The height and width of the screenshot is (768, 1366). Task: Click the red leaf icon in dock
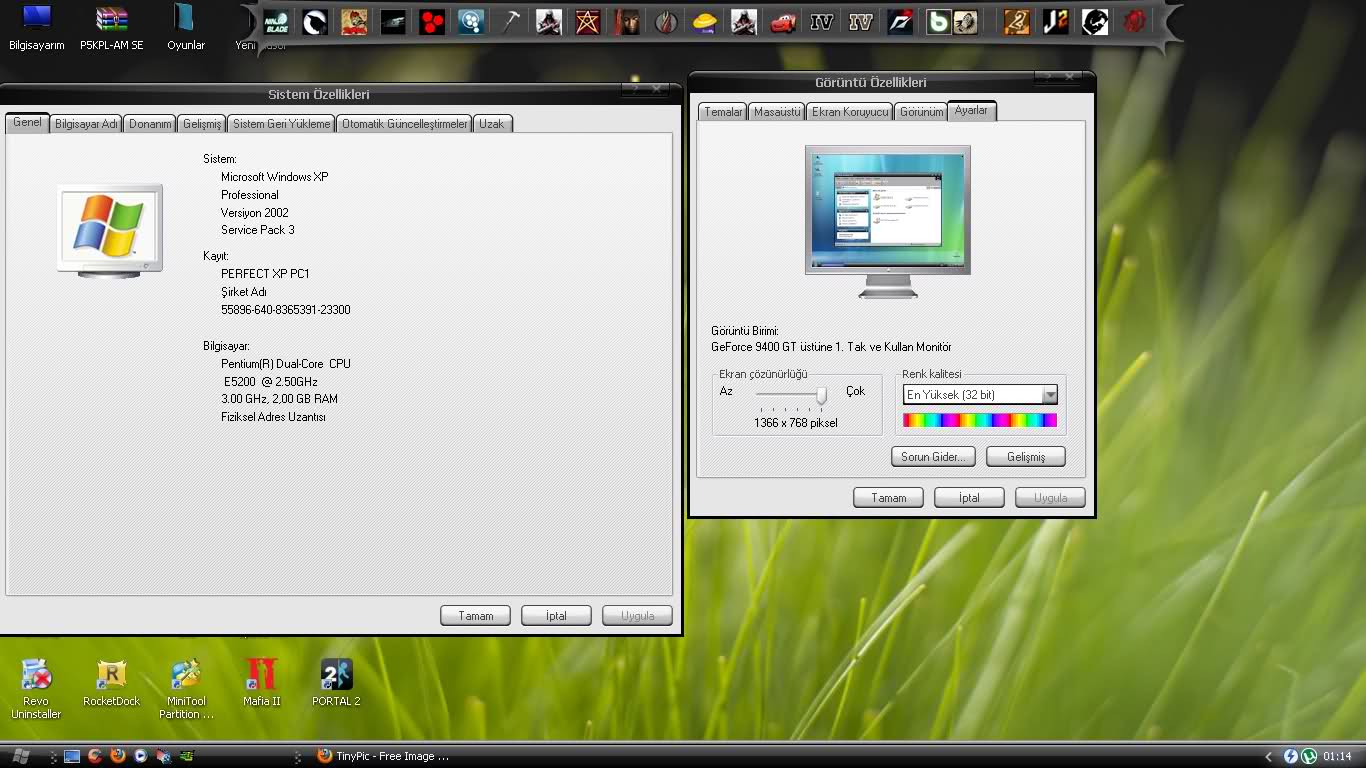(666, 22)
